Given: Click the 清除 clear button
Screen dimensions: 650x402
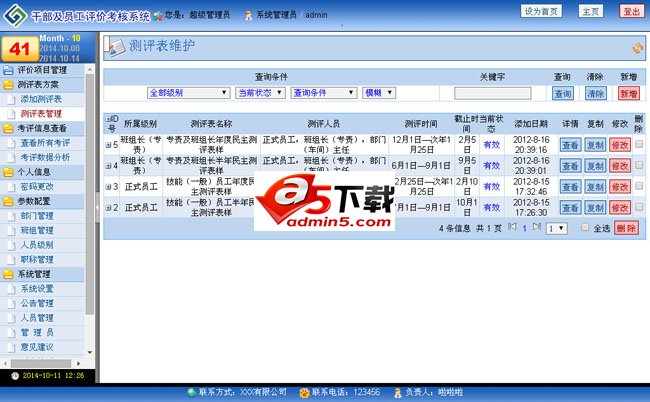Looking at the screenshot, I should [595, 94].
